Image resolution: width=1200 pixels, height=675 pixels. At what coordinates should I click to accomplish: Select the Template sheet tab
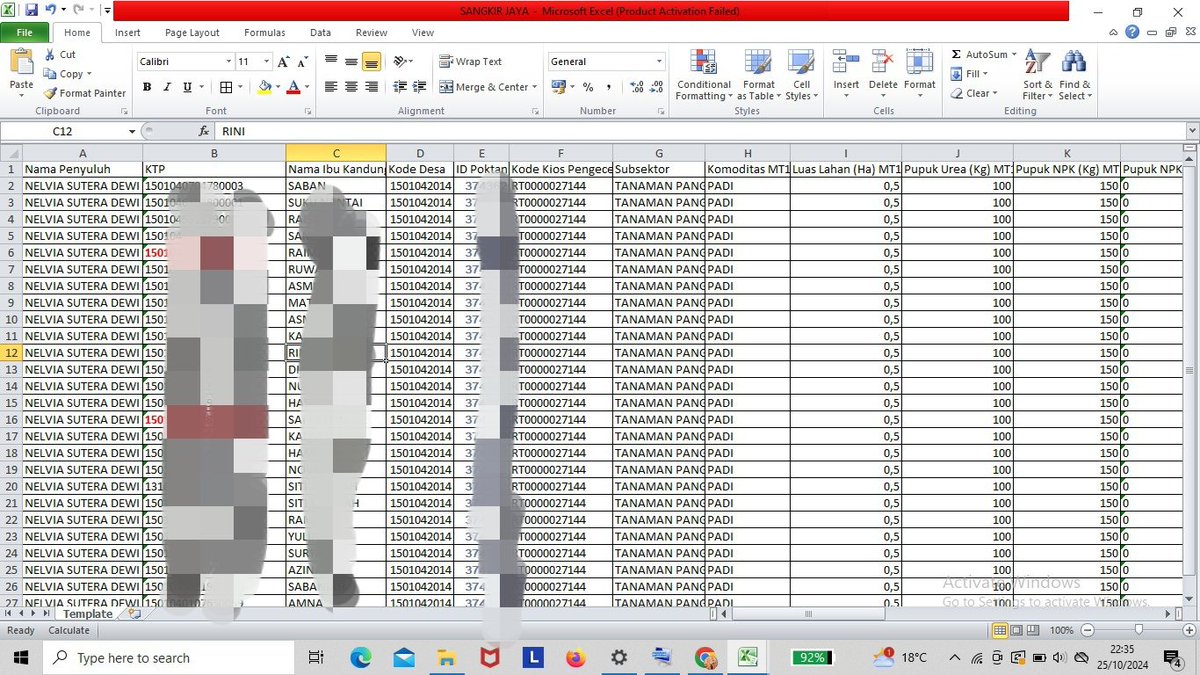coord(89,614)
